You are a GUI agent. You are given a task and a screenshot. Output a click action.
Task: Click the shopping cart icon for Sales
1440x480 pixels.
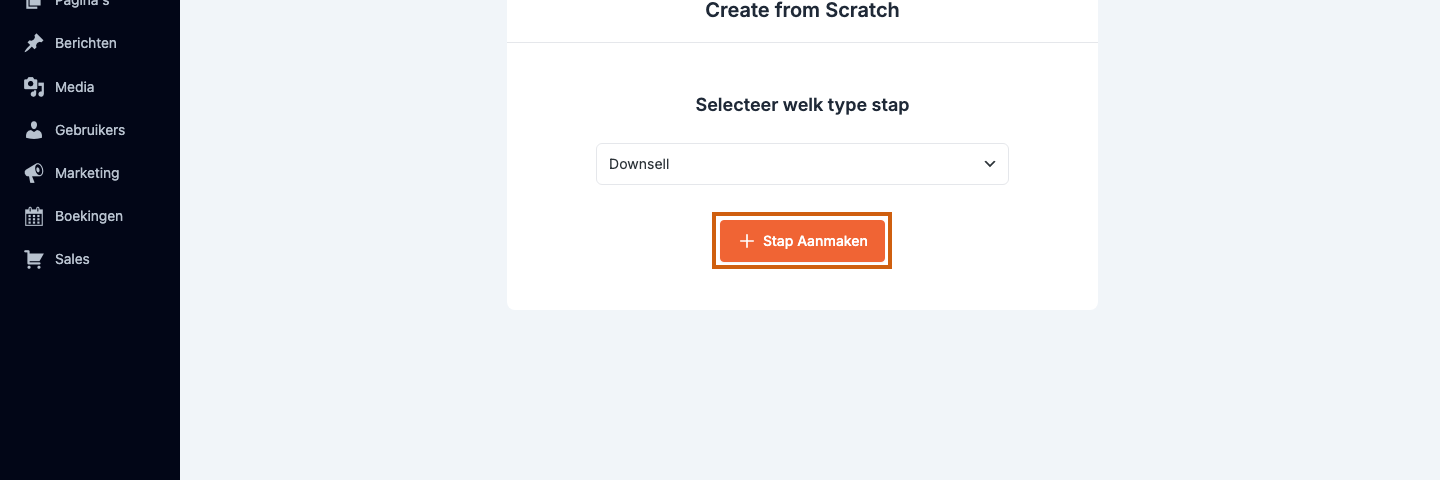coord(34,259)
